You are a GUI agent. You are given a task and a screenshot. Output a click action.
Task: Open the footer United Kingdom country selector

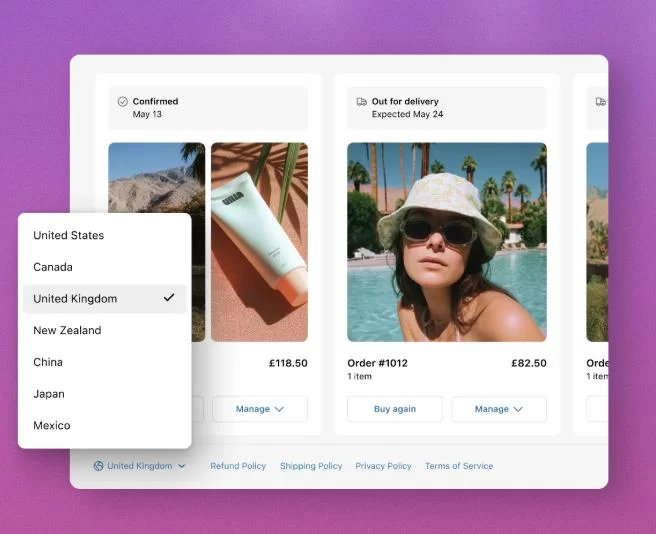[140, 466]
